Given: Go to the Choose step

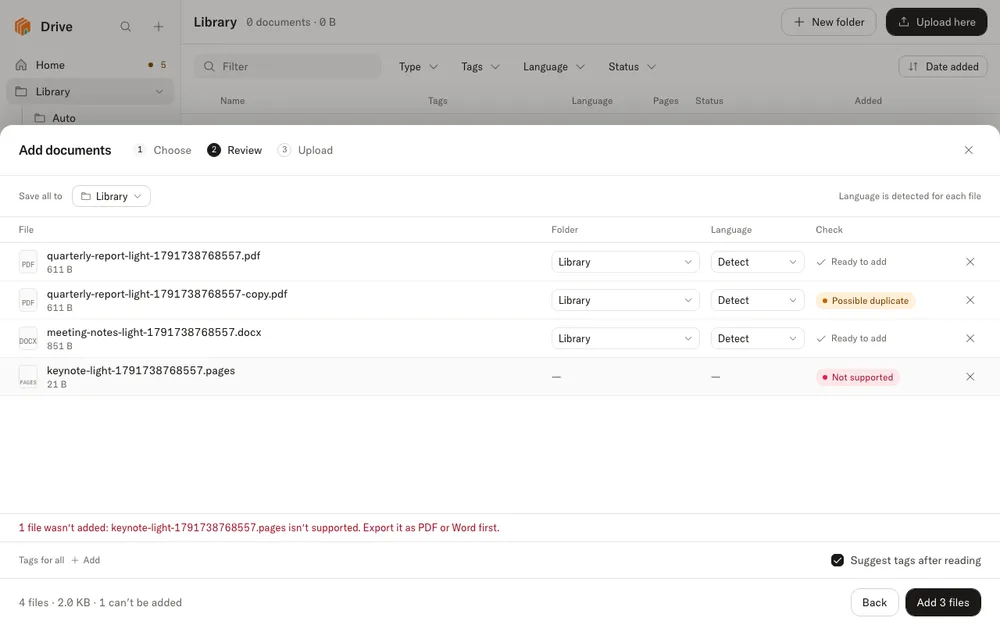Looking at the screenshot, I should pyautogui.click(x=163, y=150).
